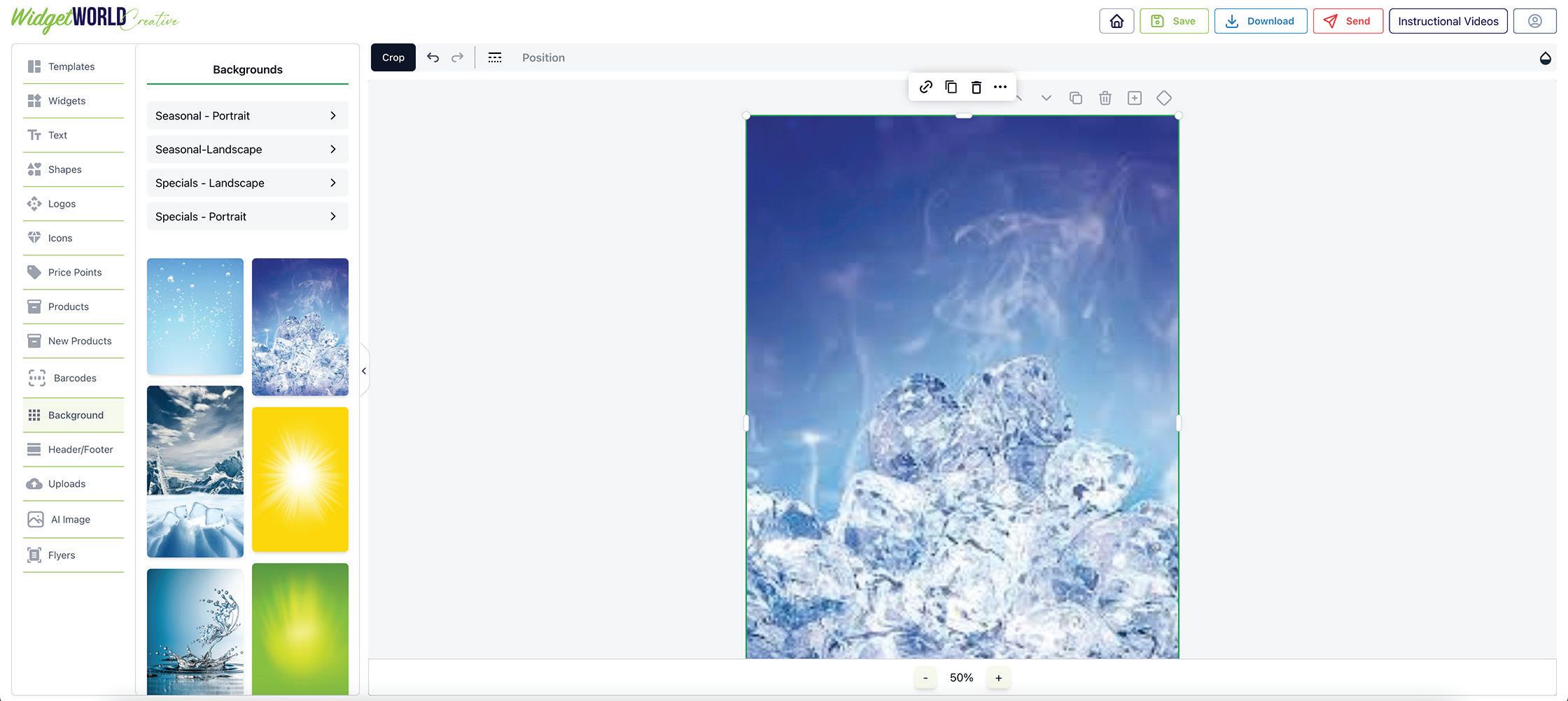Screen dimensions: 1568x701
Task: Open the border style lines icon
Action: (x=495, y=57)
